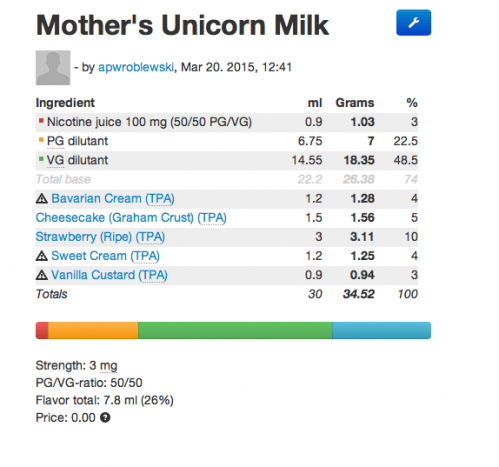Click the warning triangle beside Vanilla Custard
This screenshot has width=499, height=467.
click(42, 275)
